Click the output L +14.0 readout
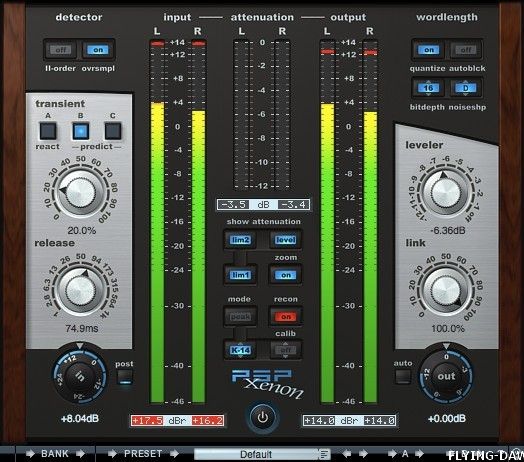Screen dimensions: 524x462 click(319, 421)
